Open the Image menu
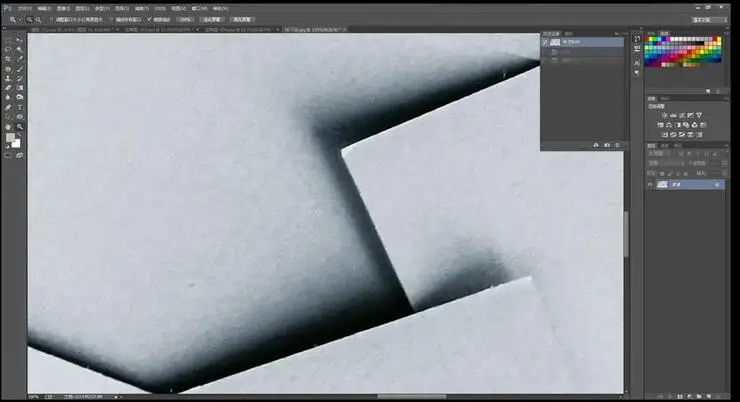 (63, 8)
